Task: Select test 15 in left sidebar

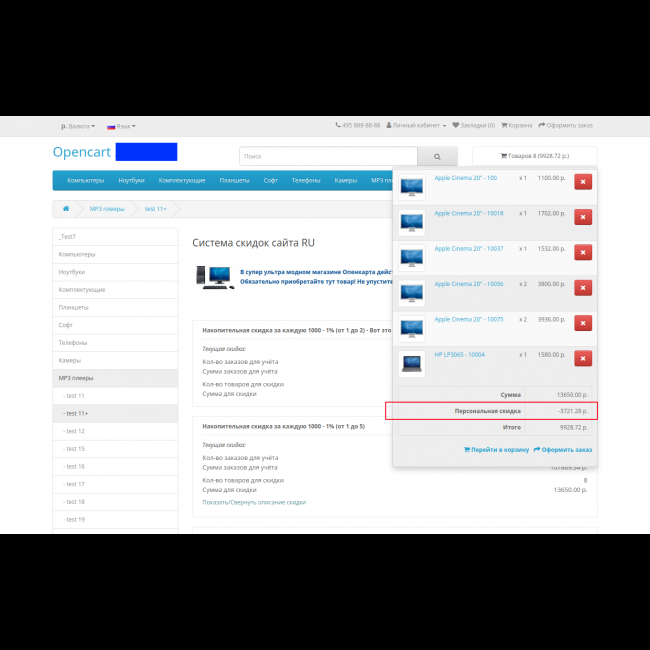Action: (75, 449)
